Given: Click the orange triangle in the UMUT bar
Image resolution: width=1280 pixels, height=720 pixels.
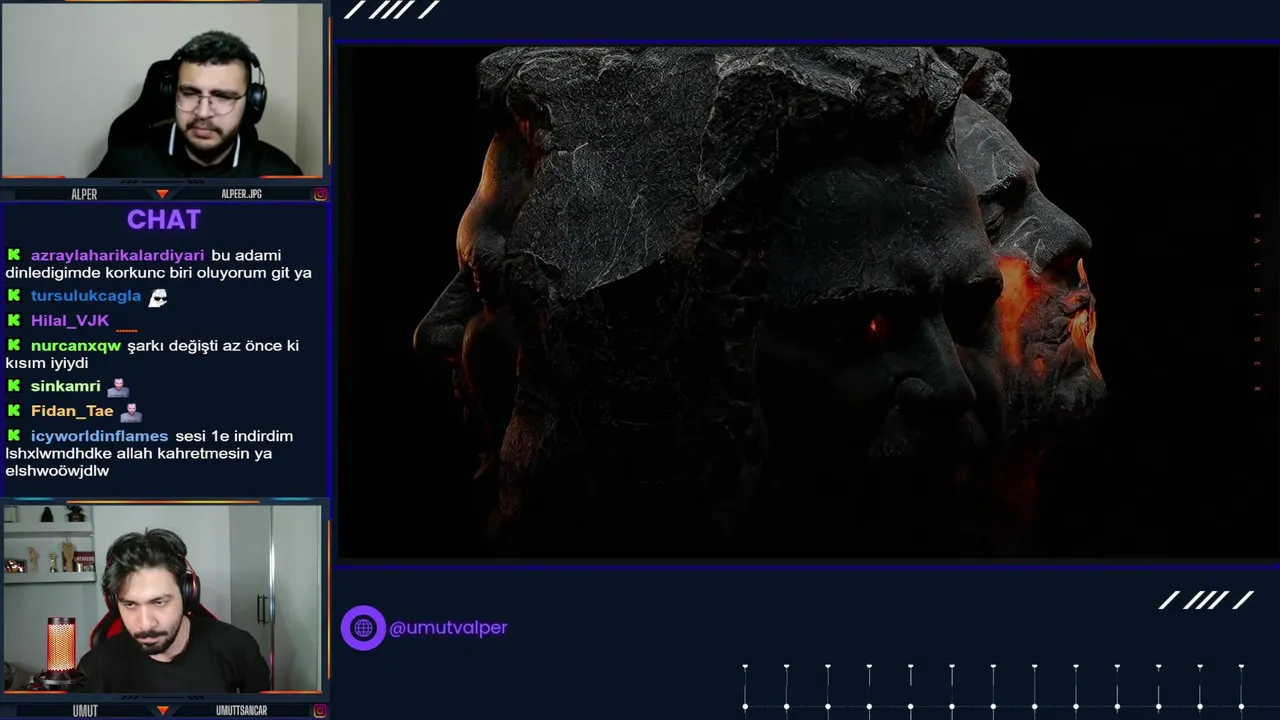Looking at the screenshot, I should pyautogui.click(x=162, y=710).
